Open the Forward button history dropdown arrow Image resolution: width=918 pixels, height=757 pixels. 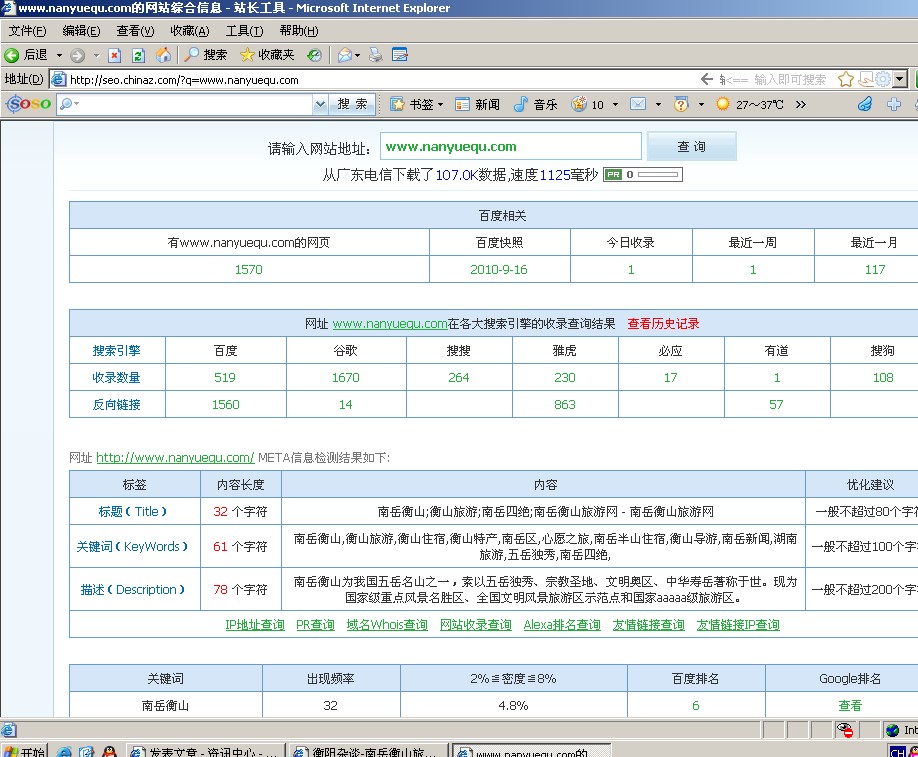pyautogui.click(x=97, y=56)
